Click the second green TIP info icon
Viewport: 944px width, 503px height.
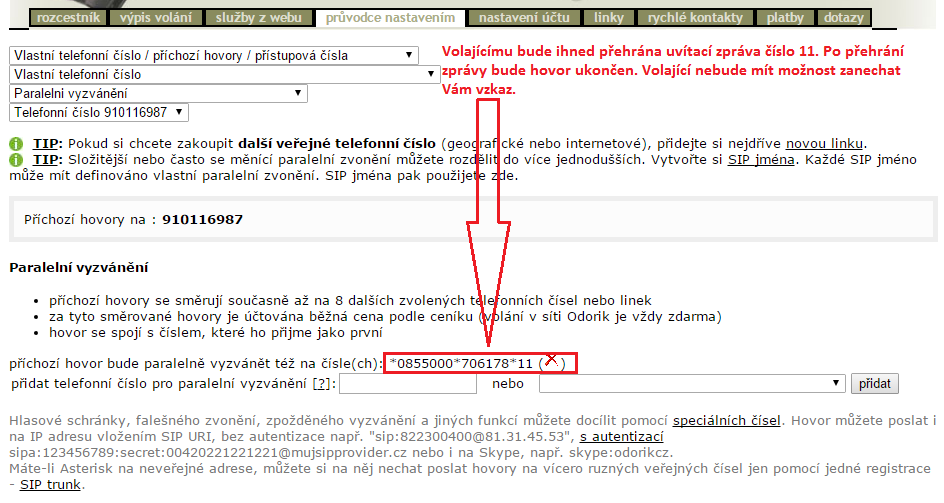15,160
